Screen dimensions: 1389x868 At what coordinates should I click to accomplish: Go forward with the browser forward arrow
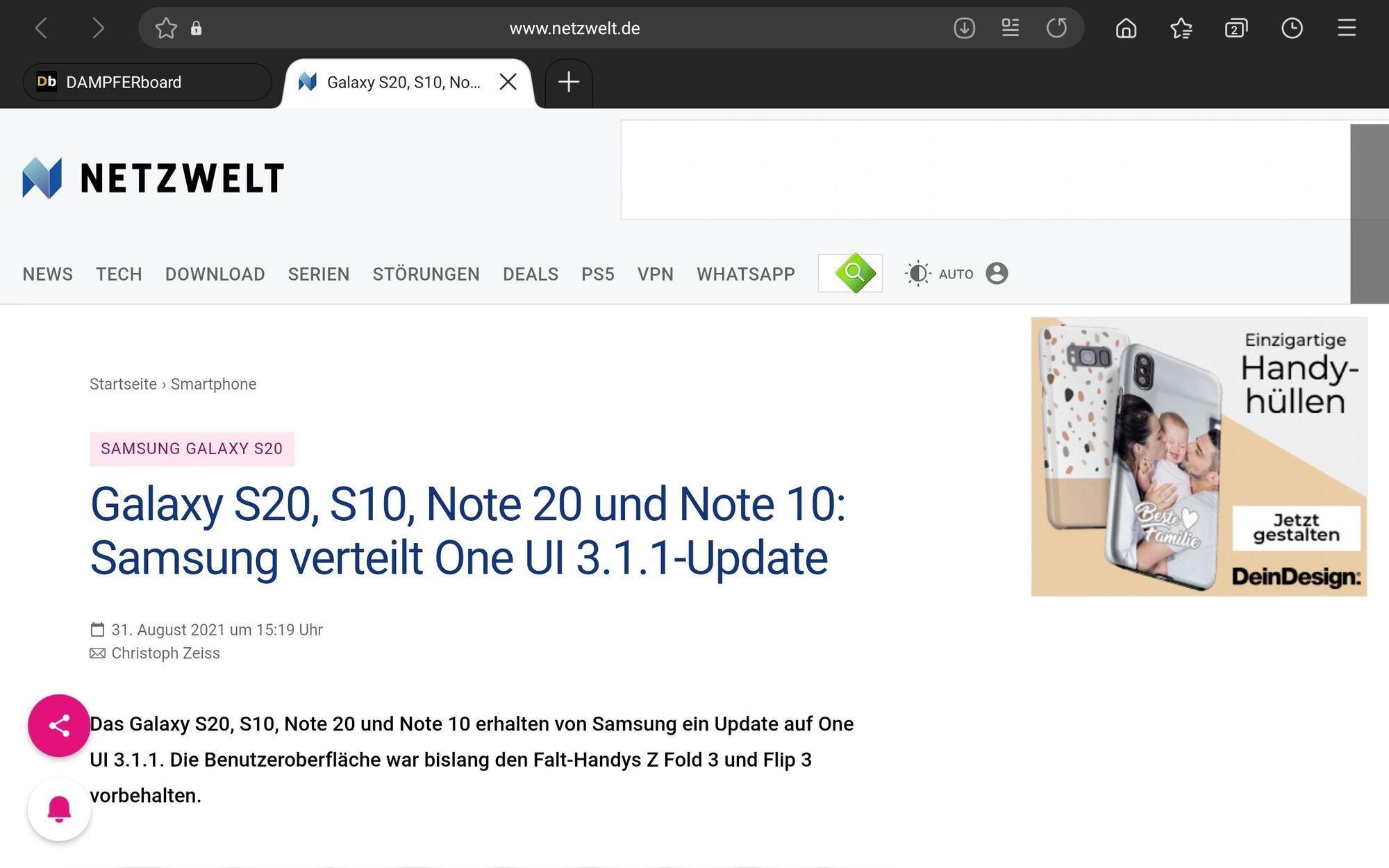tap(98, 28)
